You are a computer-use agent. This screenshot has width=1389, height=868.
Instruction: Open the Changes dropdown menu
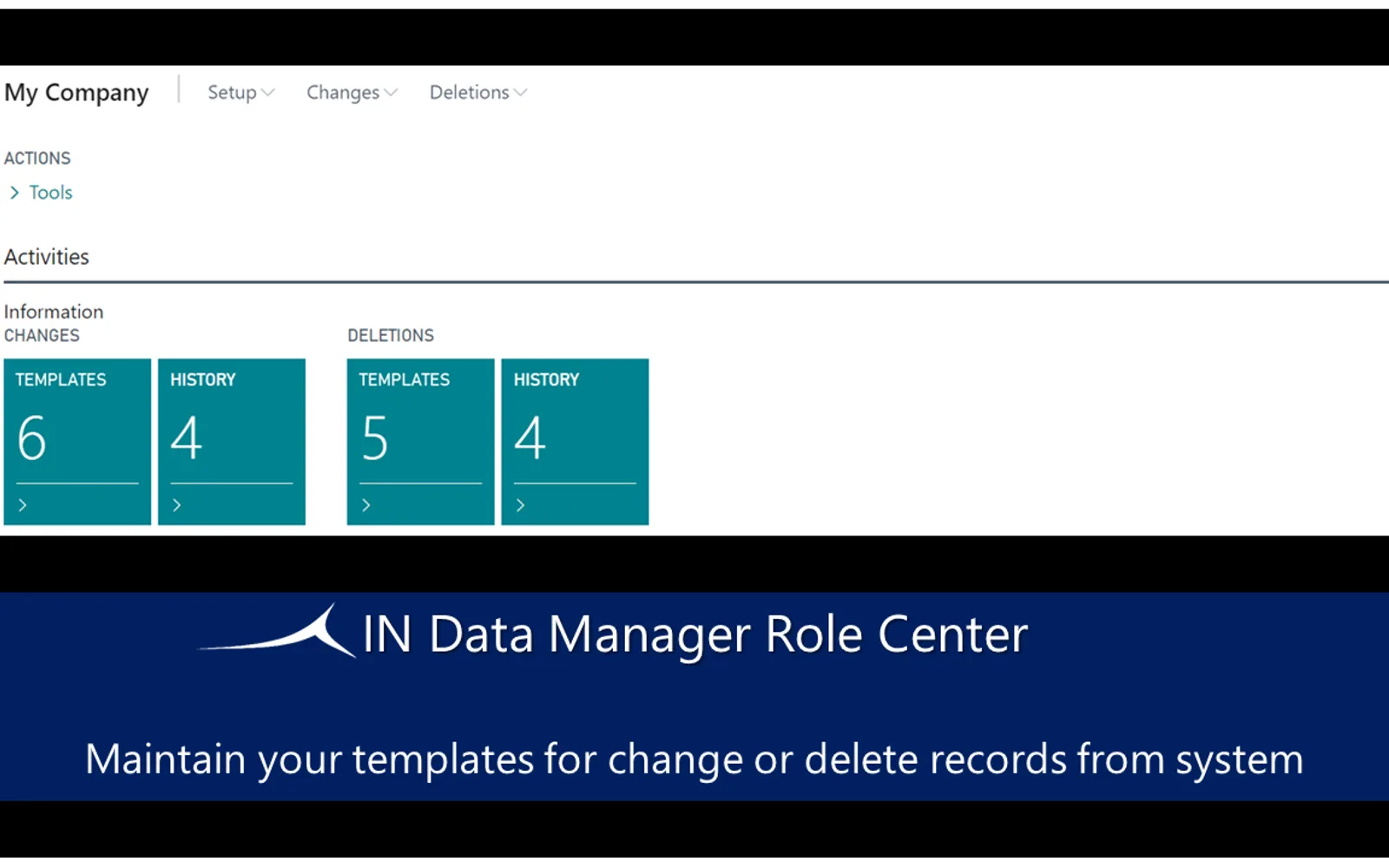click(x=352, y=92)
